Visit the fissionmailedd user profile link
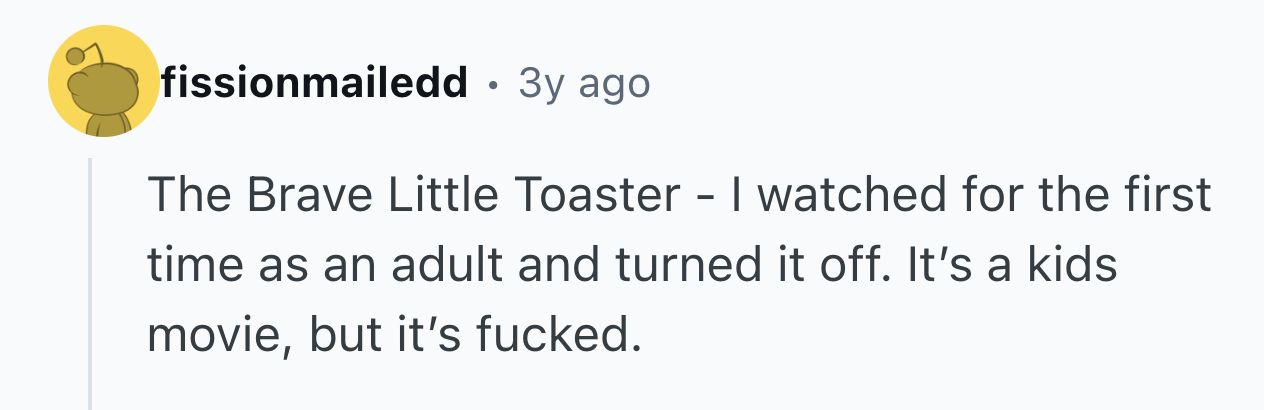Viewport: 1264px width, 410px height. [315, 83]
